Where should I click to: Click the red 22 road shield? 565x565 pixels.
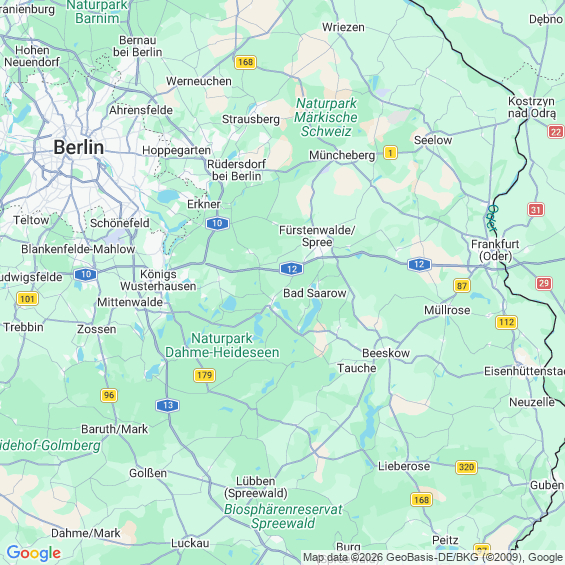pos(556,132)
